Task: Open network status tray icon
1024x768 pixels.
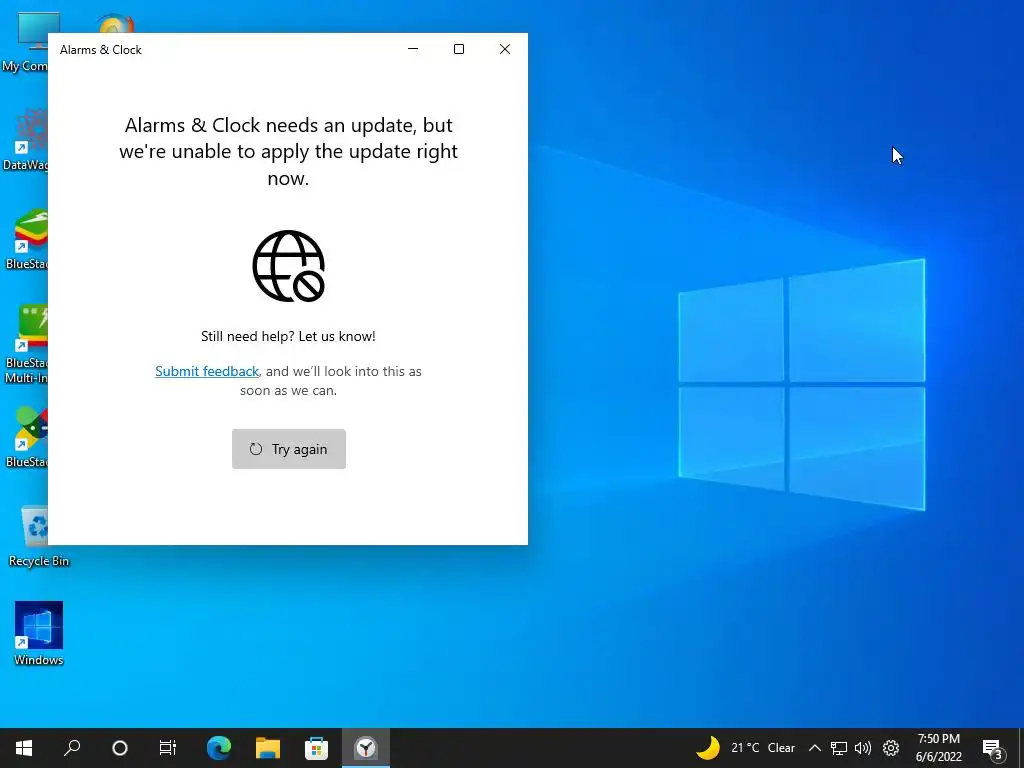Action: (x=839, y=748)
